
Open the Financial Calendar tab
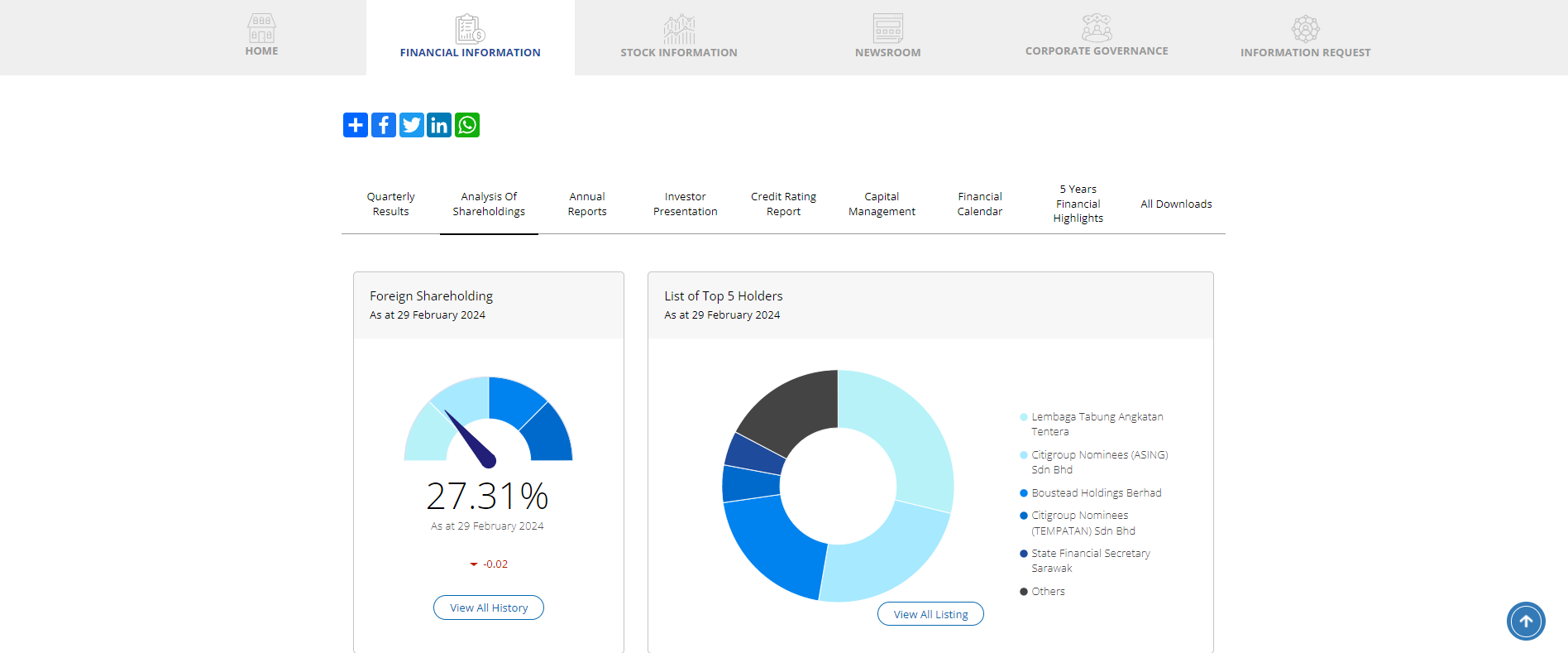click(x=980, y=204)
